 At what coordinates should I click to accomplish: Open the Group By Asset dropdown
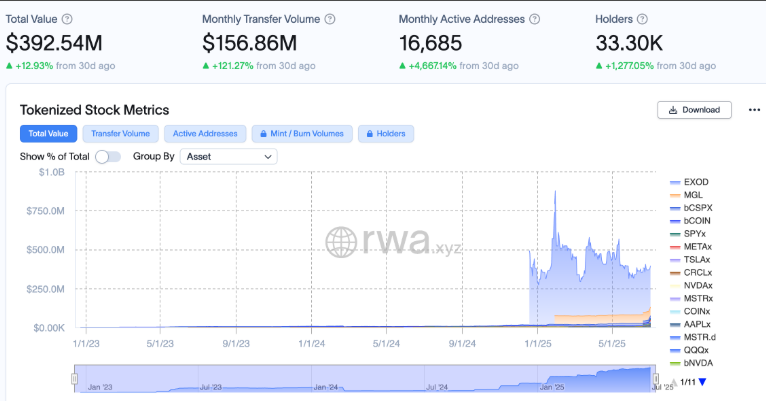229,157
